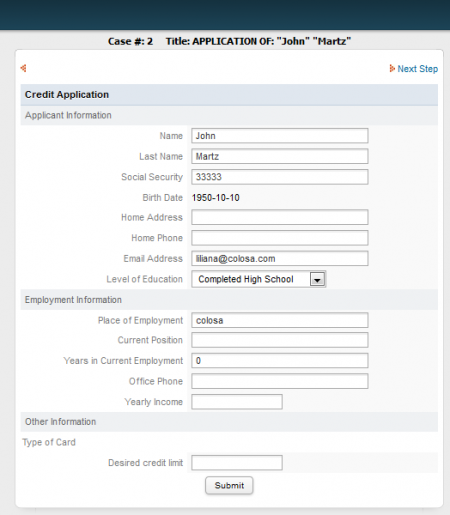Viewport: 450px width, 515px height.
Task: Open the Next Step link
Action: click(x=417, y=69)
